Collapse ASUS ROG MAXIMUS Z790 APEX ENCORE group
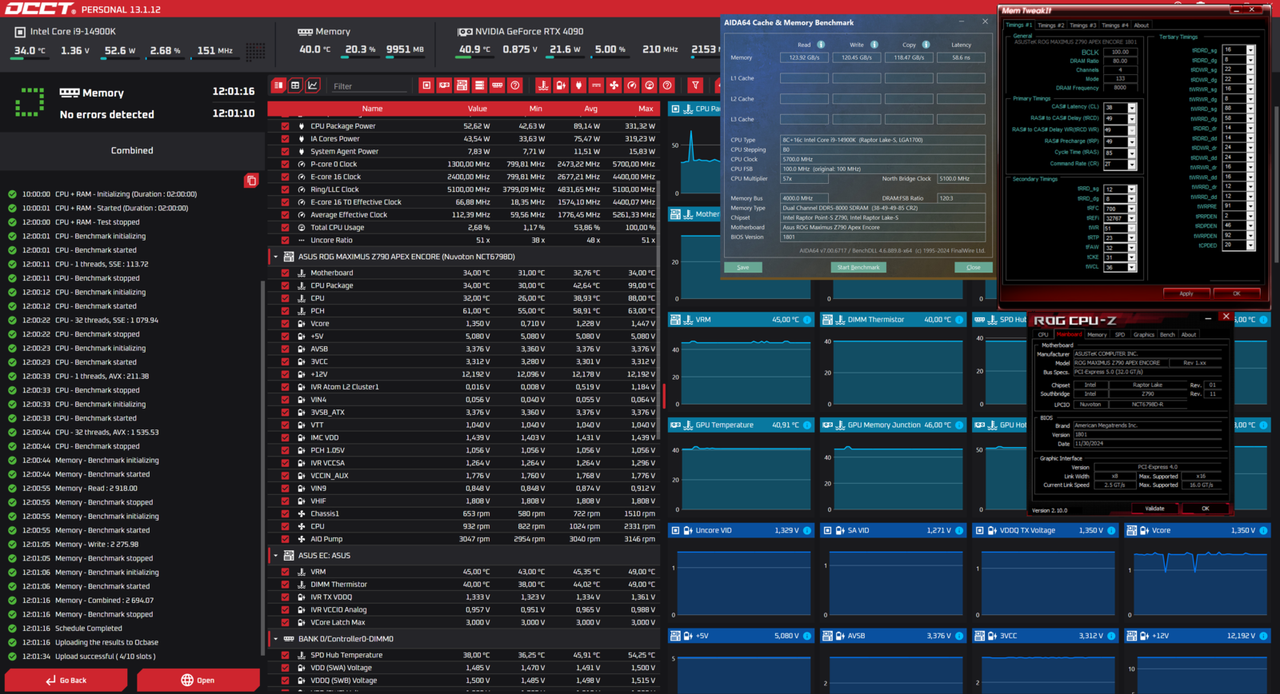This screenshot has height=694, width=1280. pyautogui.click(x=276, y=257)
